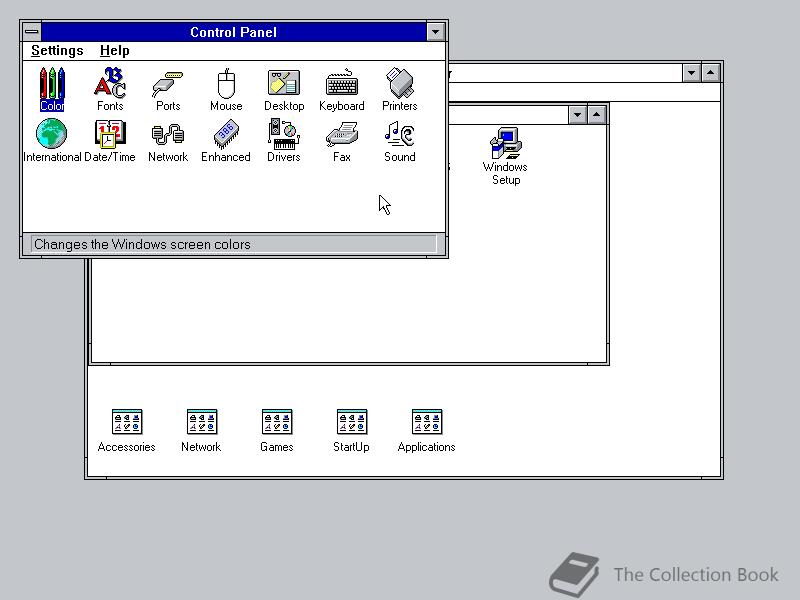Select the Accessories program group icon

[127, 431]
